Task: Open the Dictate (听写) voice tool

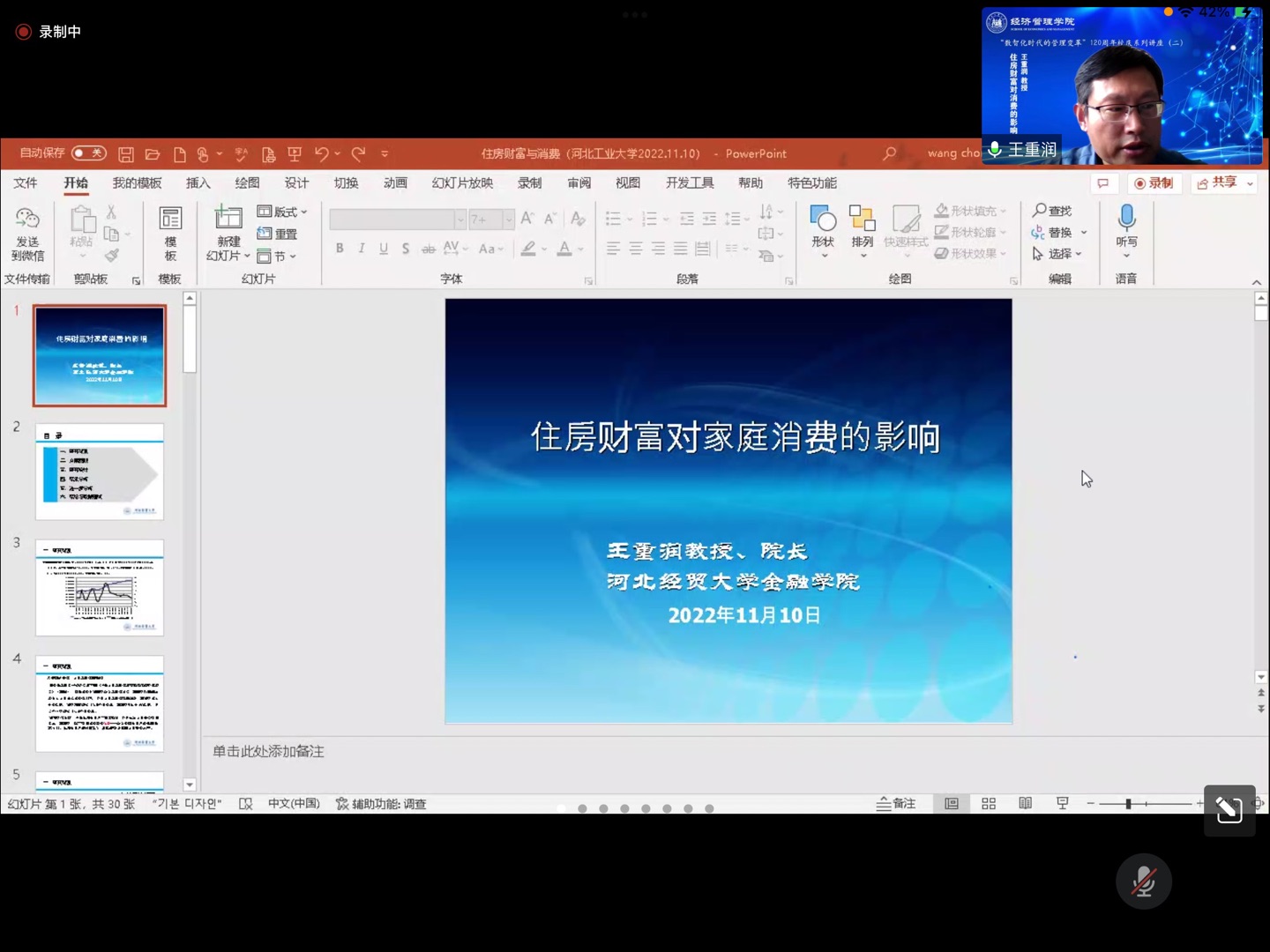Action: click(1126, 229)
